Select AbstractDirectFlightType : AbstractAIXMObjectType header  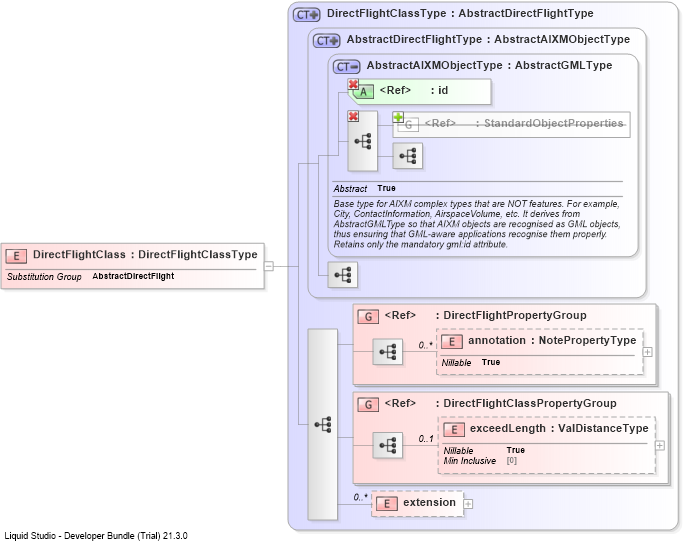click(488, 40)
